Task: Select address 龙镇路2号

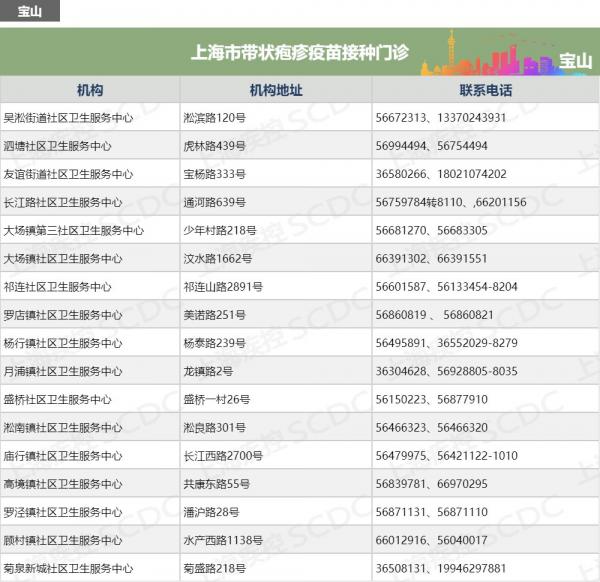Action: click(x=208, y=371)
